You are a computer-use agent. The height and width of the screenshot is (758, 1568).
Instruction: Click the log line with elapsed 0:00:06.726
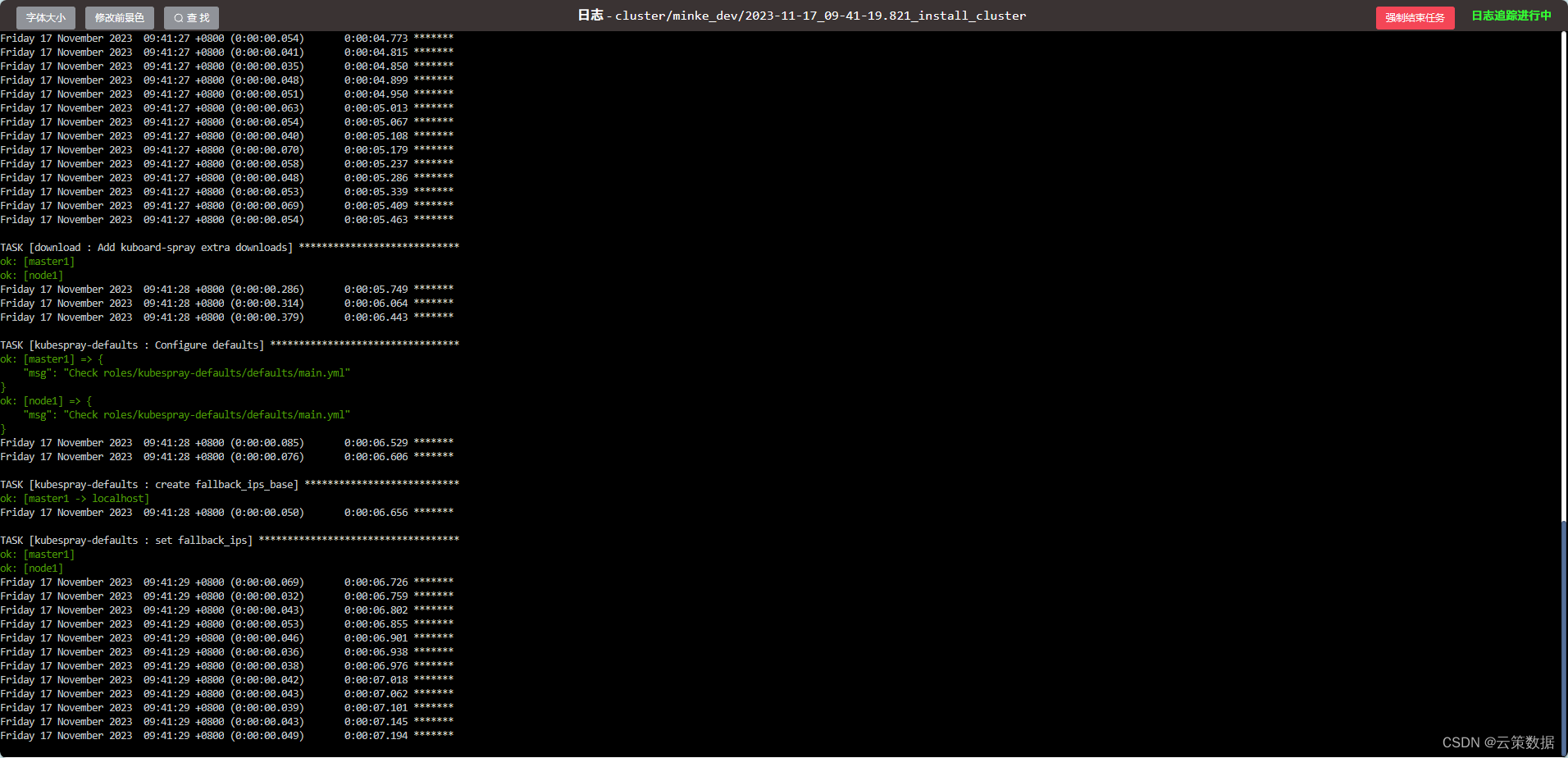[227, 582]
